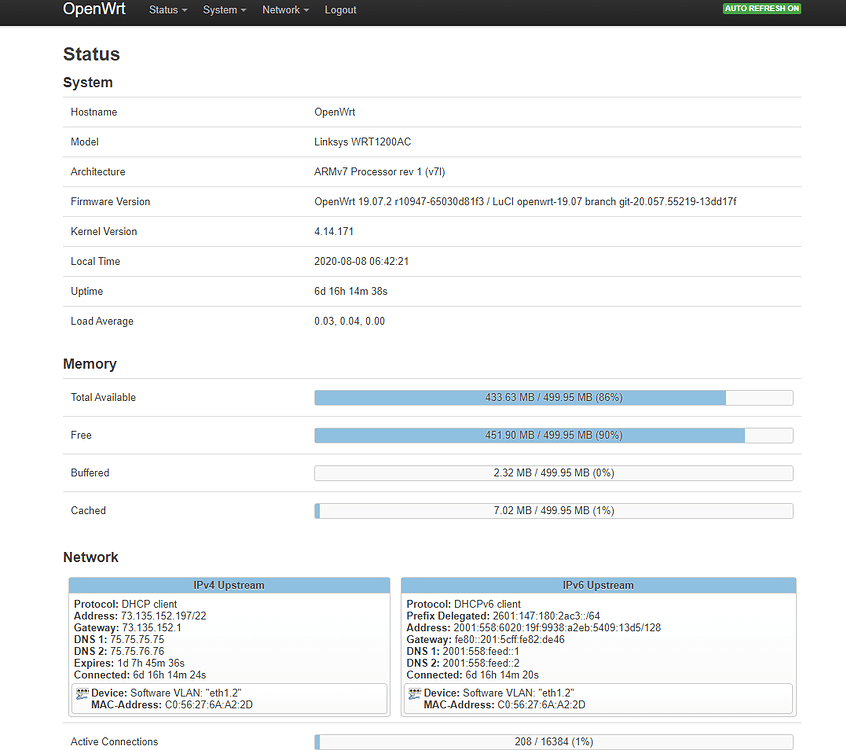The image size is (846, 750).
Task: Open the System dropdown menu
Action: pyautogui.click(x=224, y=10)
